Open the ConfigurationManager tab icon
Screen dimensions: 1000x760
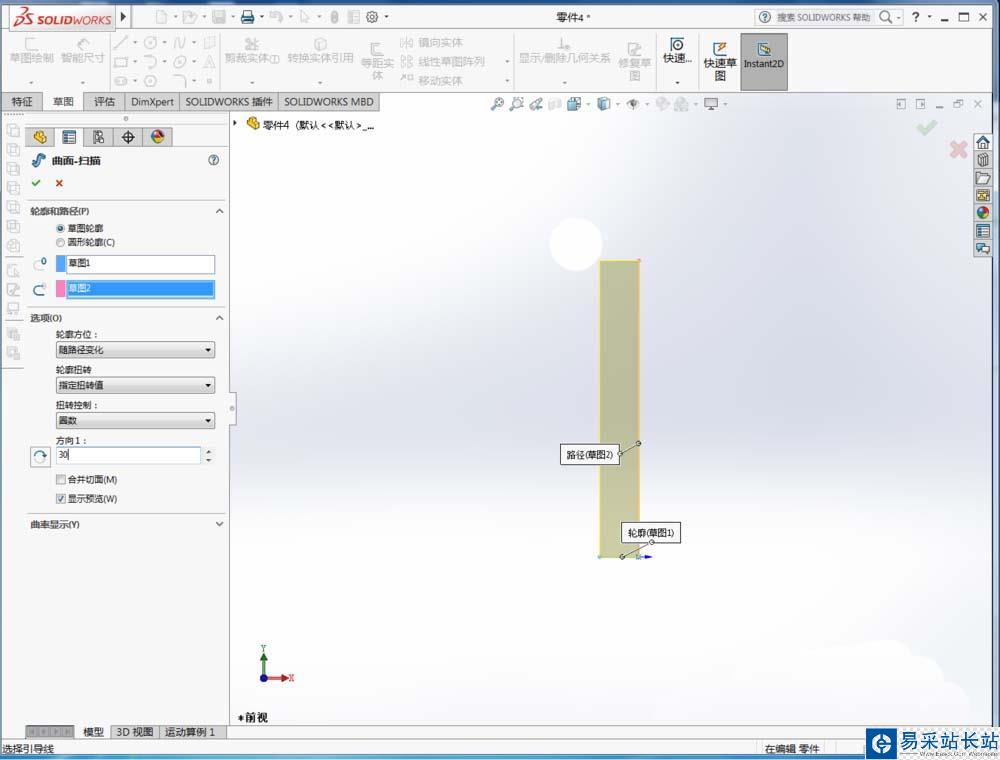[x=98, y=137]
